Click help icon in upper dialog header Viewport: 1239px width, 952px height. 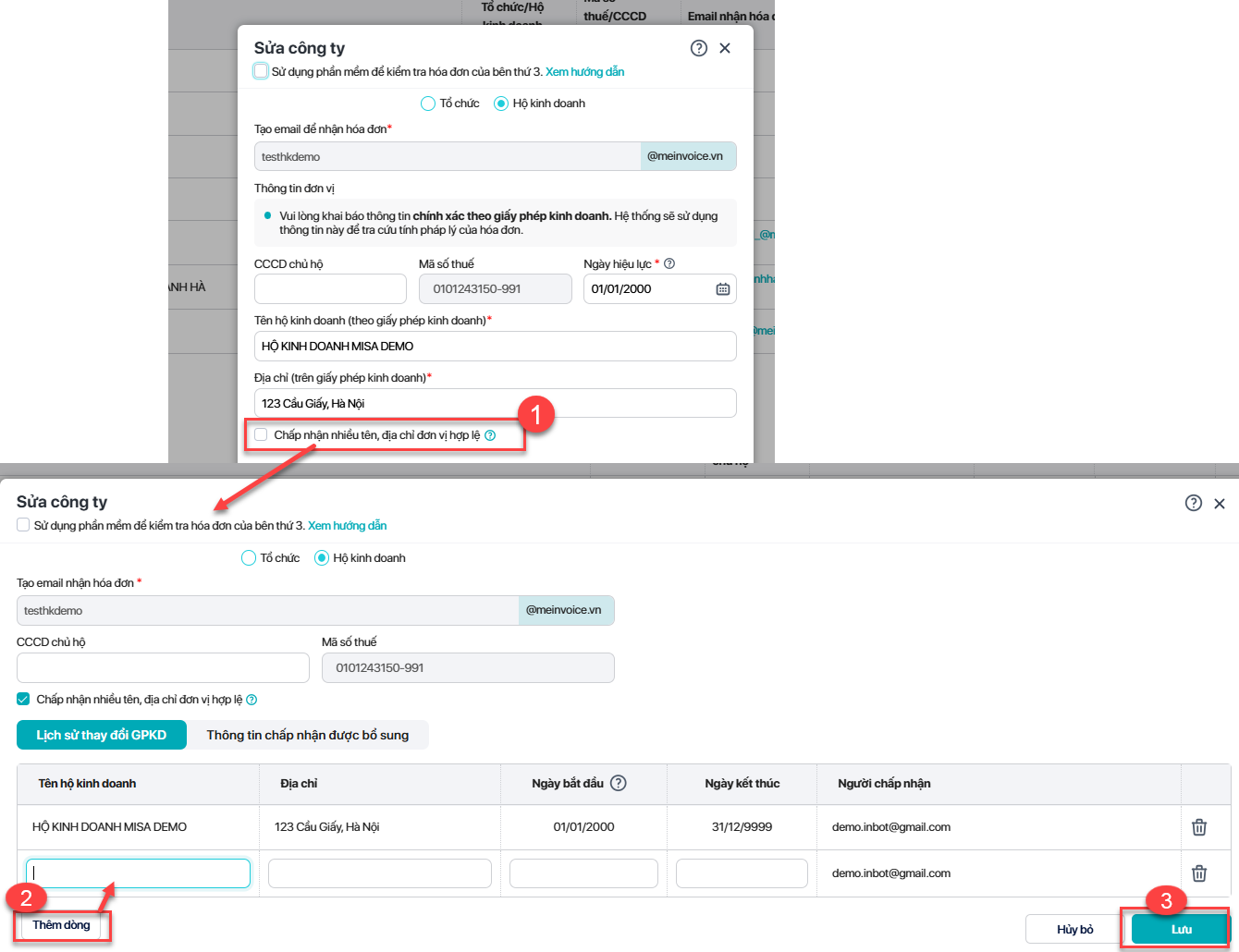pos(698,48)
